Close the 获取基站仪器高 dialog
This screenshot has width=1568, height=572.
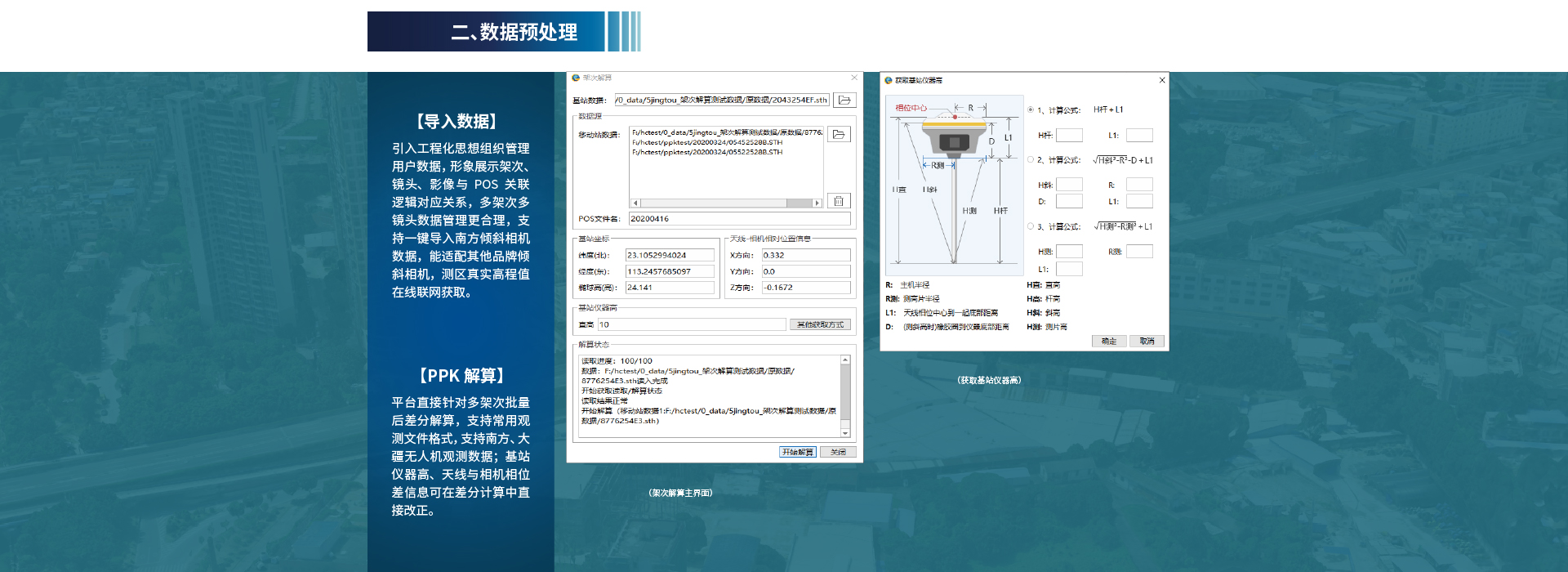pyautogui.click(x=1161, y=80)
